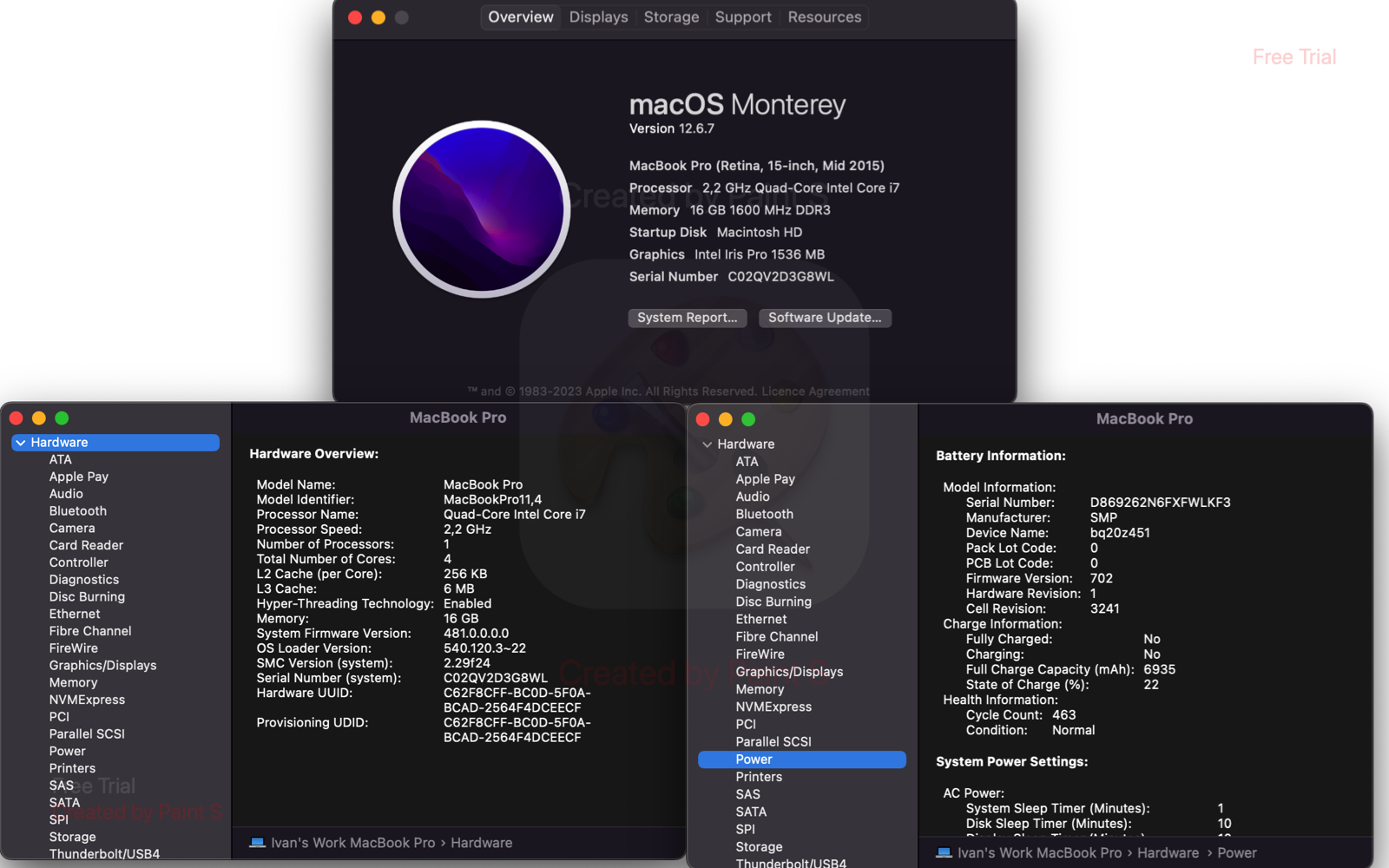Select Bluetooth in right window sidebar
Image resolution: width=1389 pixels, height=868 pixels.
click(x=765, y=514)
